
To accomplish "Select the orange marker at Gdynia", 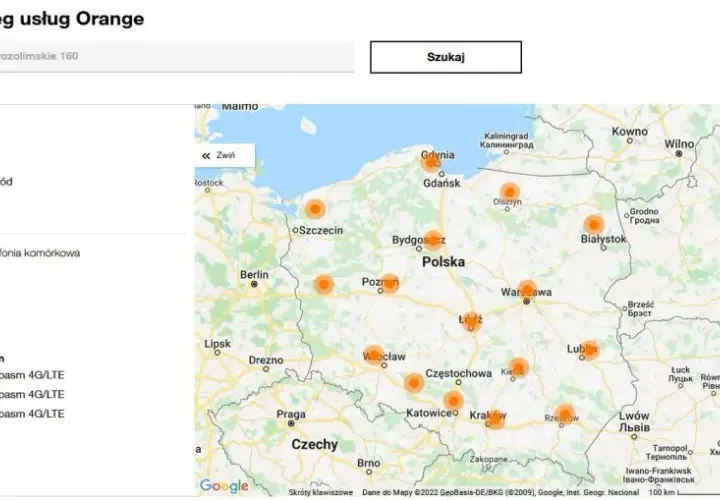I will [431, 161].
